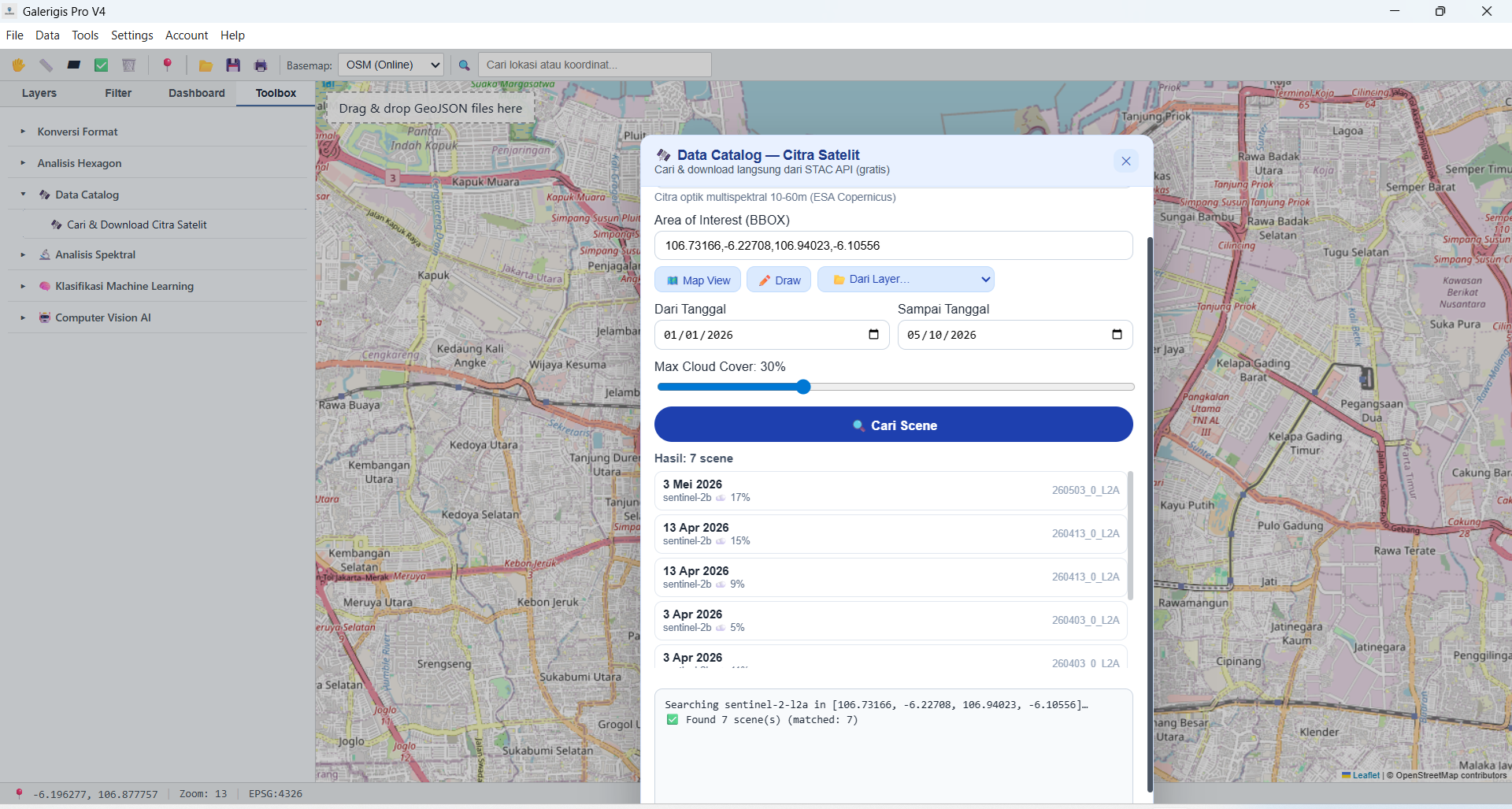Select the Toolbox tab

point(276,93)
